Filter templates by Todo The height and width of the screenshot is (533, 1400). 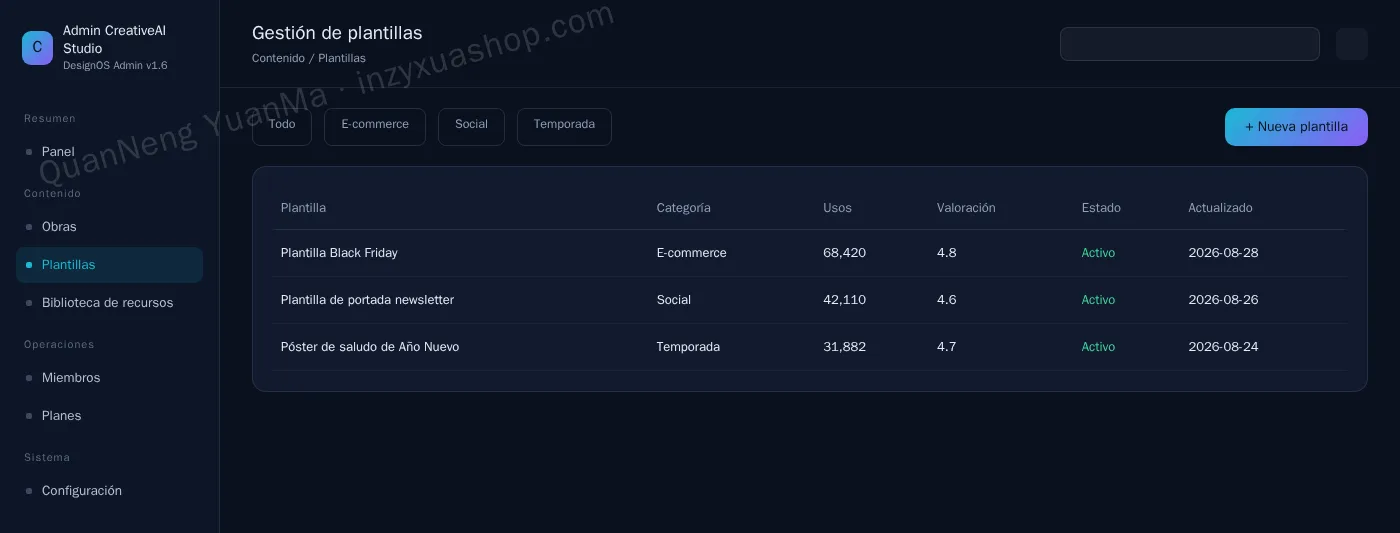point(282,127)
